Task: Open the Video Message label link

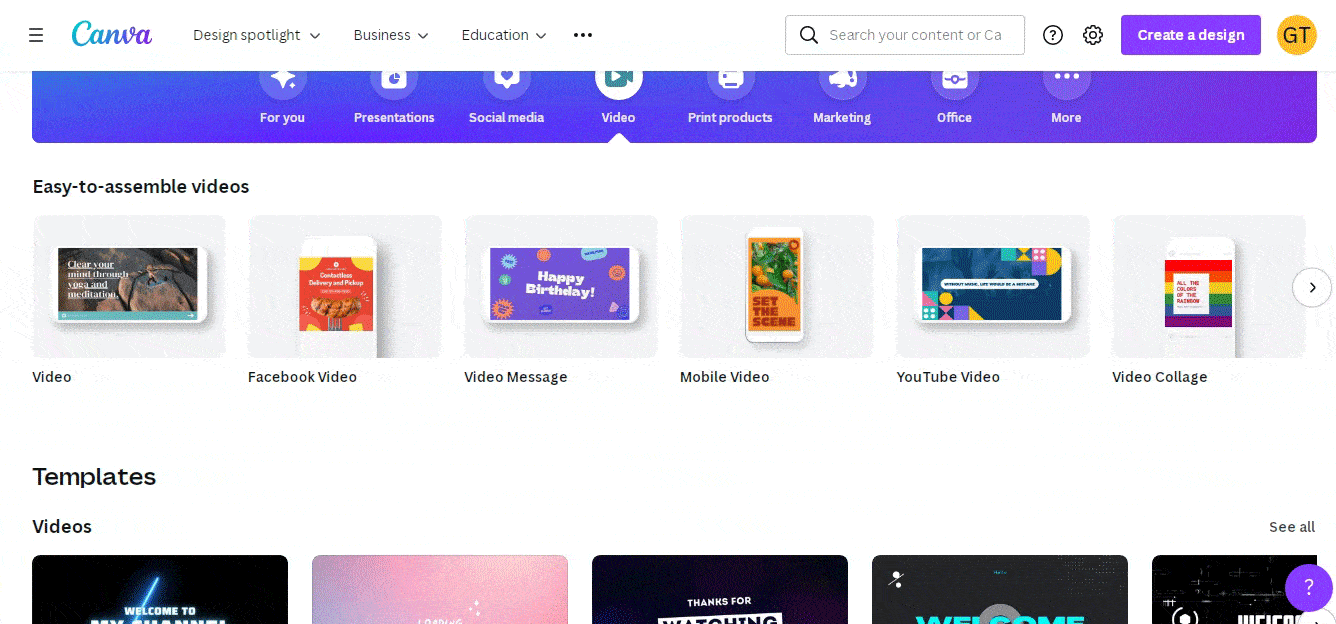Action: (x=516, y=377)
